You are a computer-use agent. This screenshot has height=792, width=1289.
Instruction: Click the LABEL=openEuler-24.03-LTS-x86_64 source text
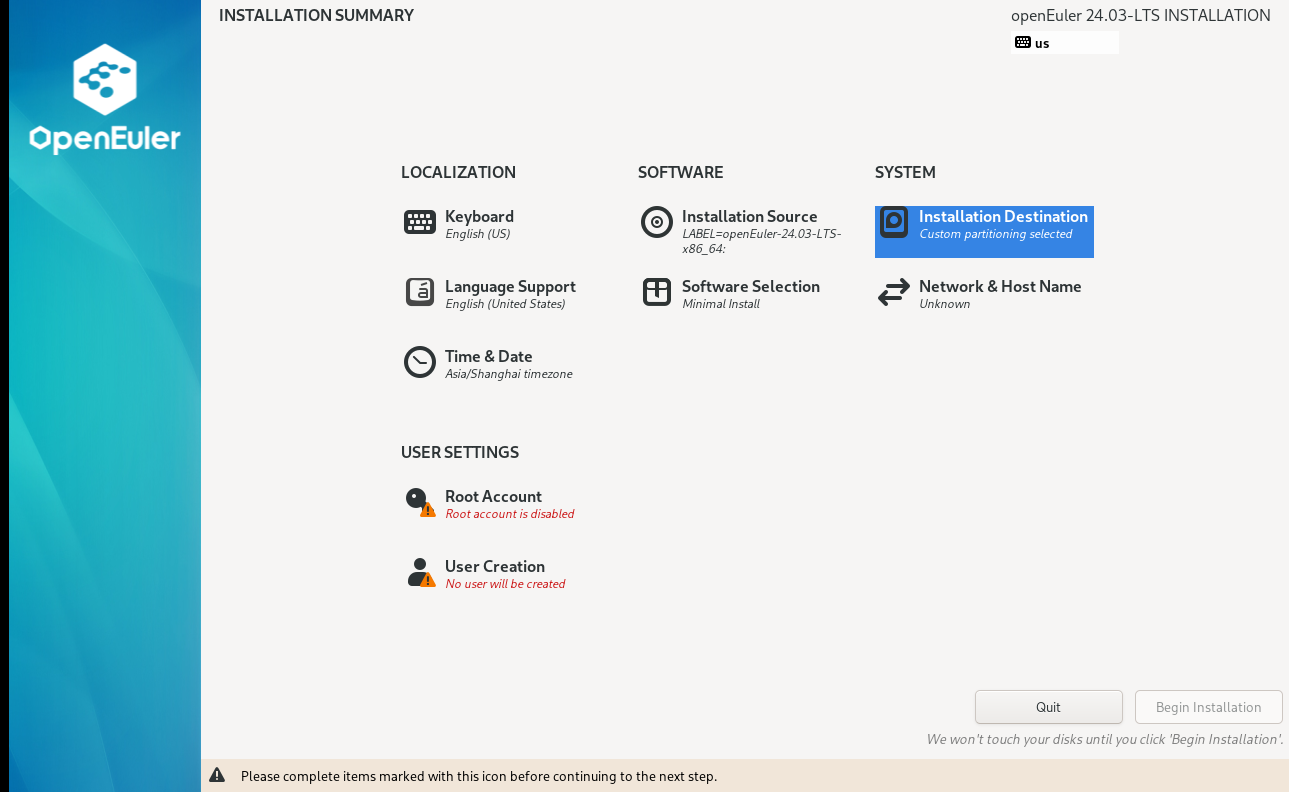point(762,241)
